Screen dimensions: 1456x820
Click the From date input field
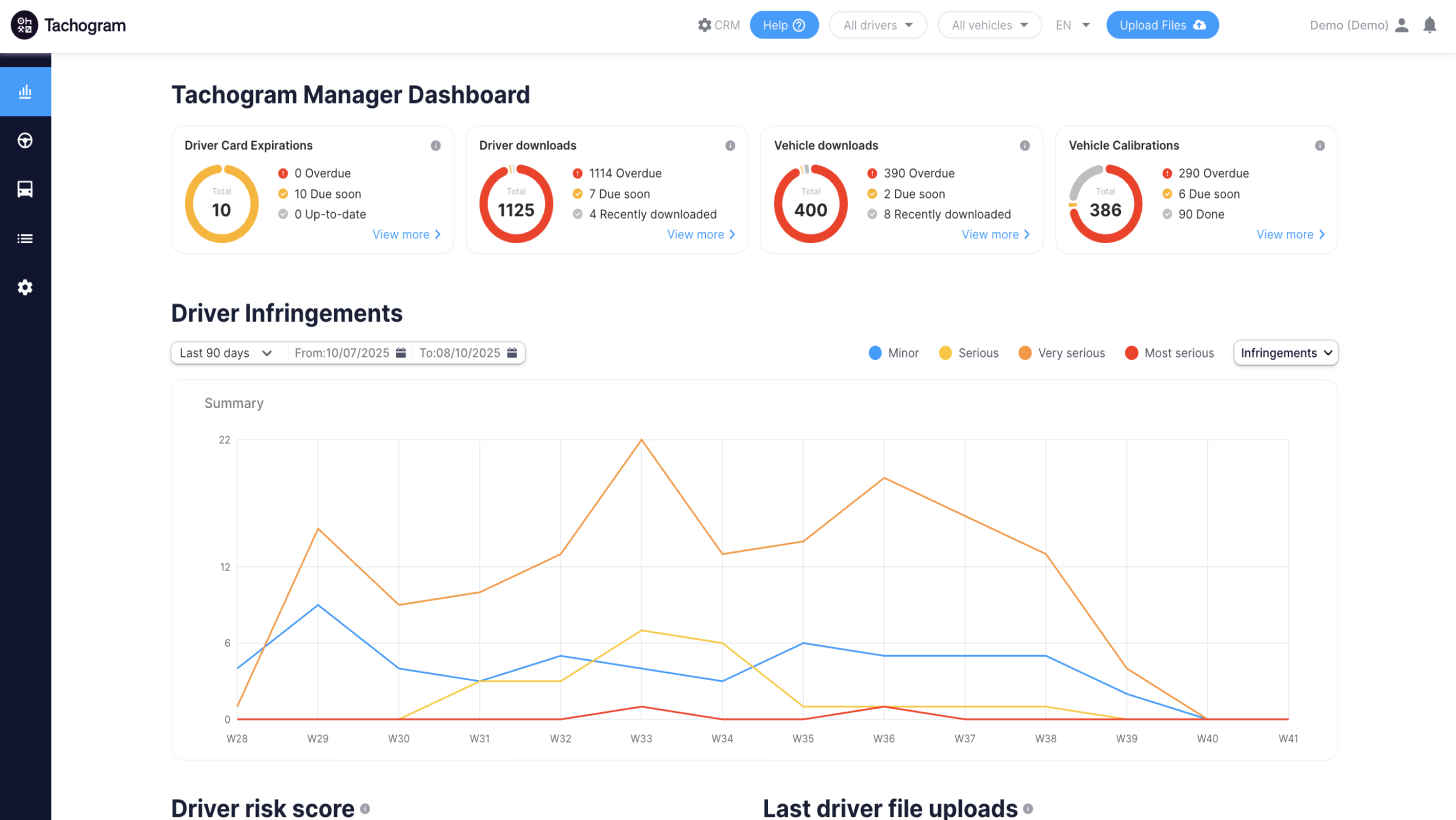coord(345,352)
